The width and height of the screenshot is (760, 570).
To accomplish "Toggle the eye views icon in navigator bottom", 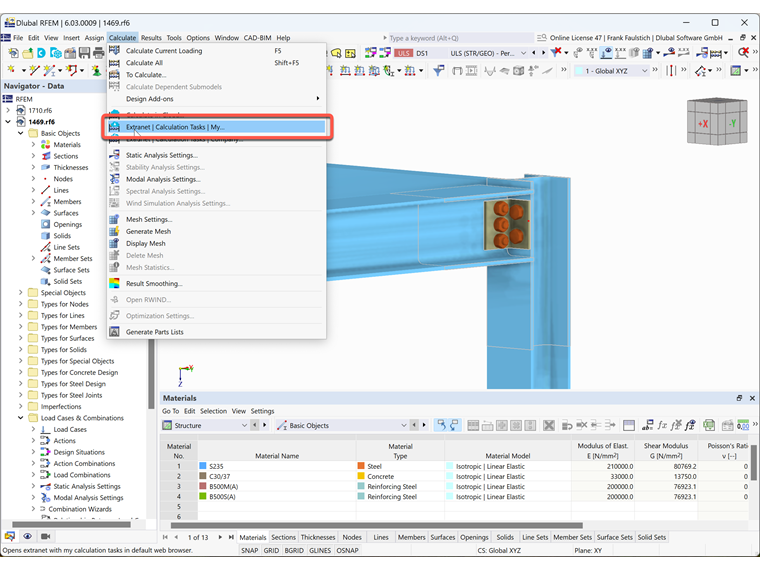I will pyautogui.click(x=28, y=537).
